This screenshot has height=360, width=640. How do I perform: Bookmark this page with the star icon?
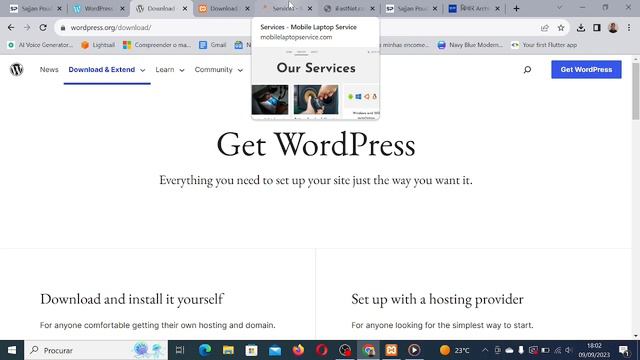pyautogui.click(x=561, y=28)
